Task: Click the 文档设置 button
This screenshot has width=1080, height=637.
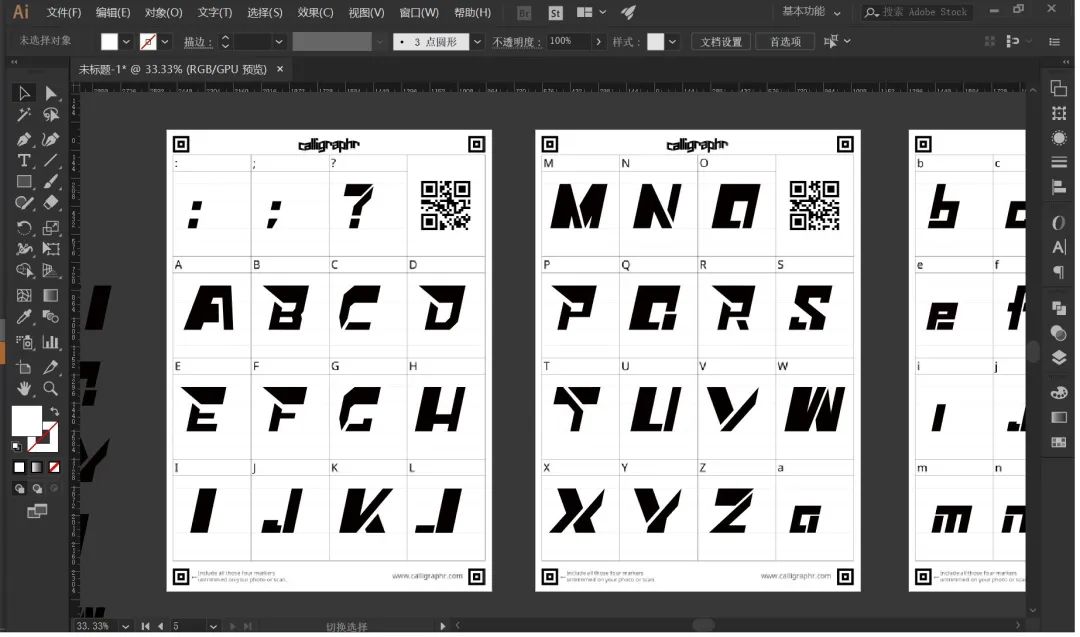Action: (723, 41)
